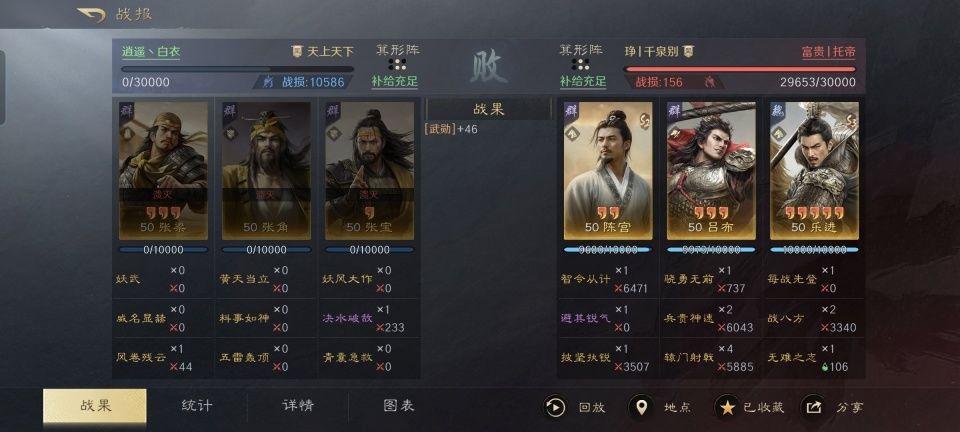Click enemy alliance 富贵|托帝 link
The image size is (960, 432).
click(828, 52)
